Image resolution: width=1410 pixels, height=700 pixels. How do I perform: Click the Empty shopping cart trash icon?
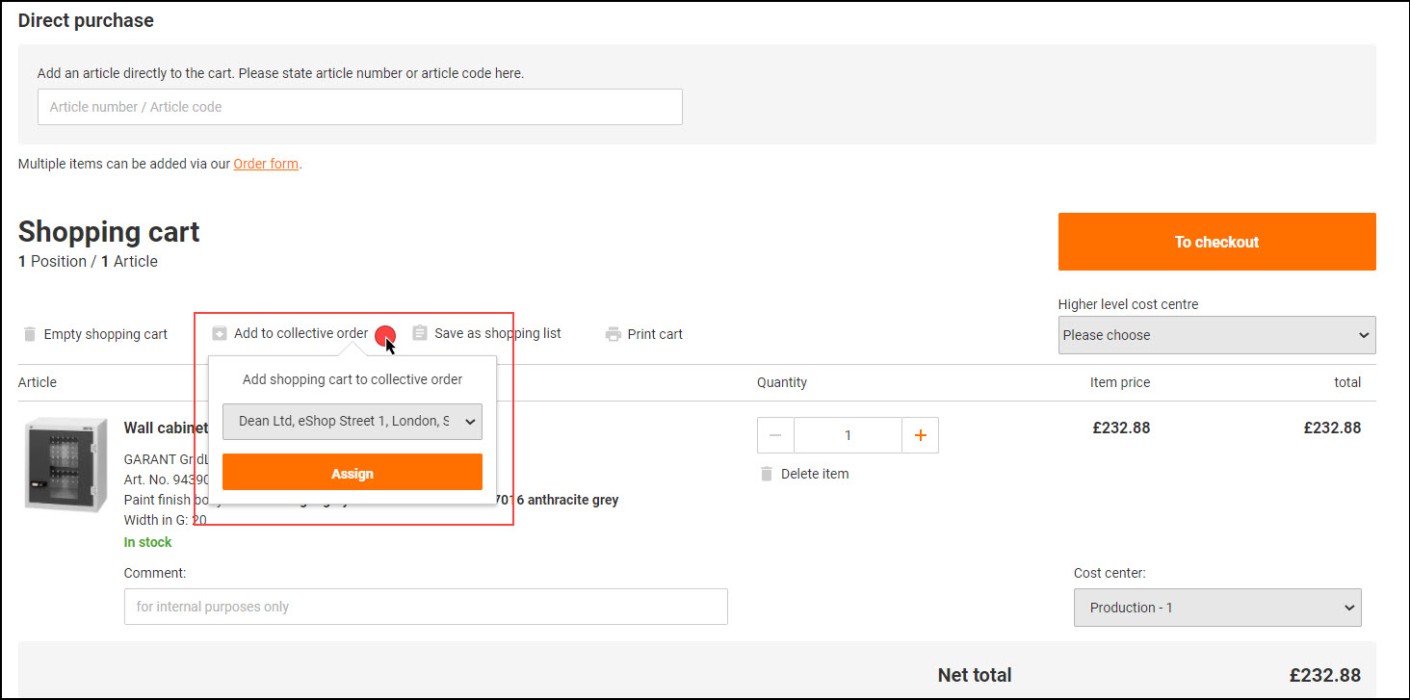[x=30, y=334]
